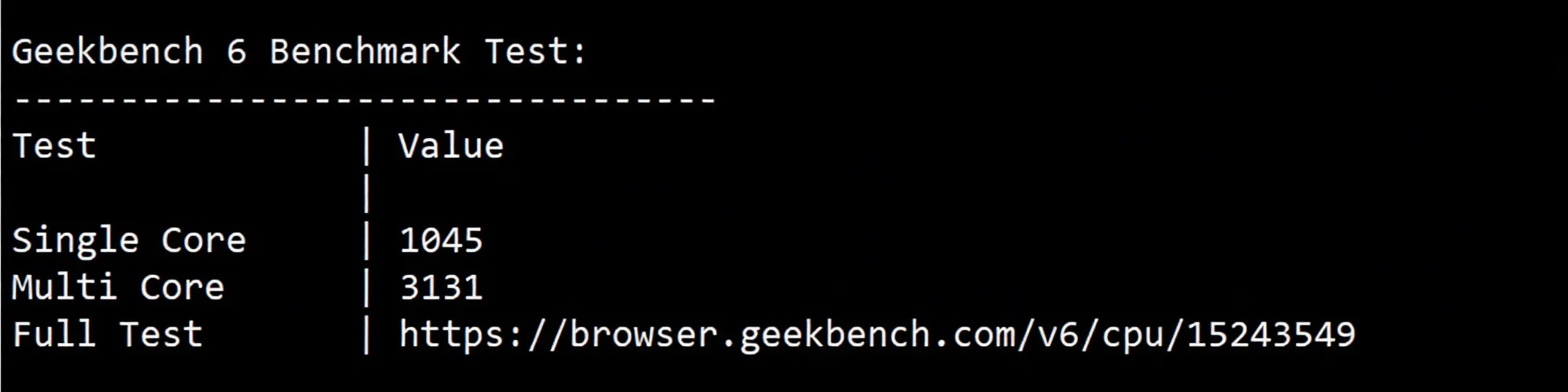1568x392 pixels.
Task: Click the Multi Core score 3131
Action: [x=442, y=288]
